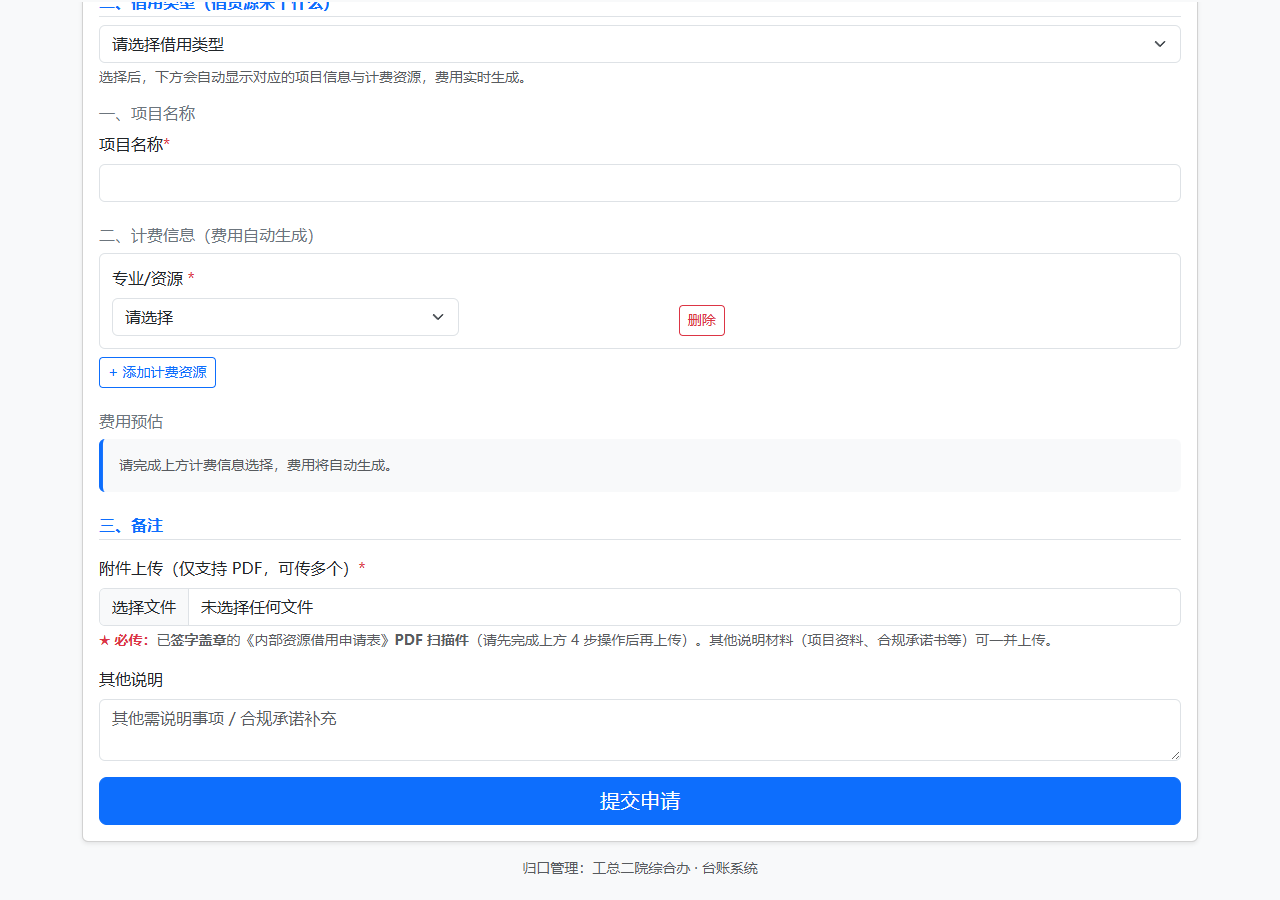
Task: Open the 请选择借用类型 dropdown
Action: click(640, 44)
